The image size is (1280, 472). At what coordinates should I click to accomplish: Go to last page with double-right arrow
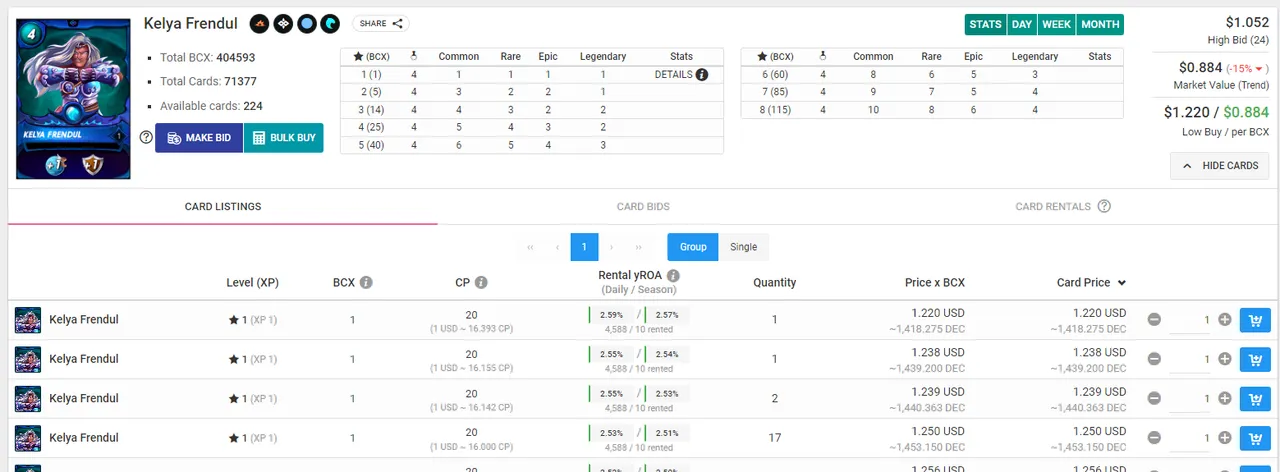pos(638,247)
